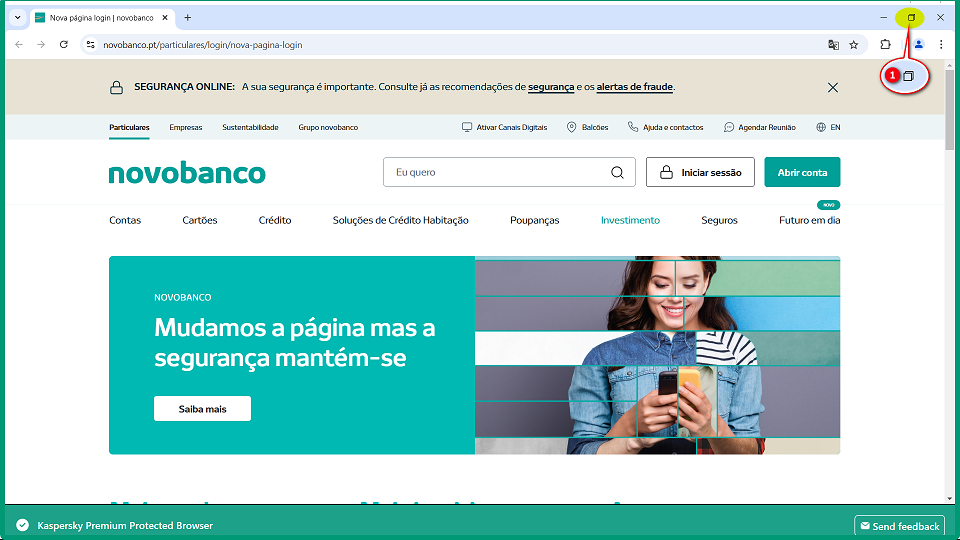Image resolution: width=960 pixels, height=540 pixels.
Task: Open the Extensions puzzle icon
Action: [x=885, y=45]
